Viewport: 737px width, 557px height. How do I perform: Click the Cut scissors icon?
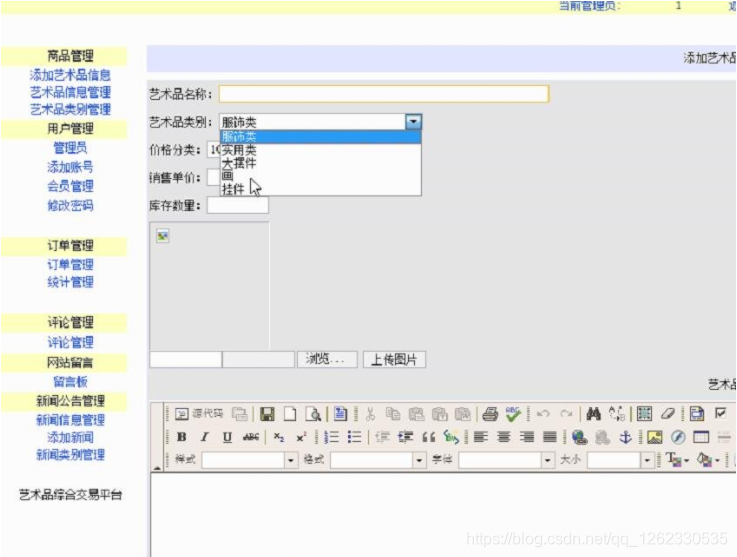pos(370,414)
